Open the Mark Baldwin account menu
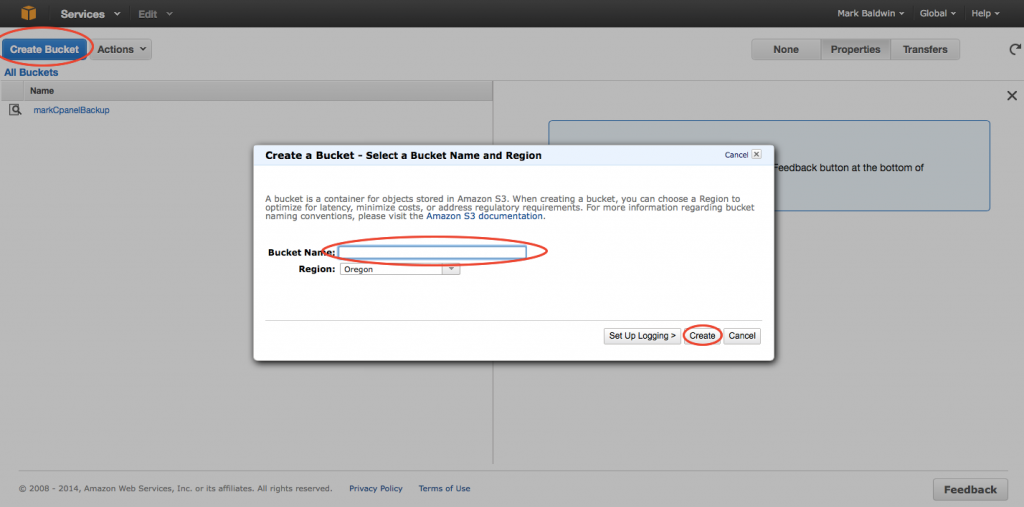The height and width of the screenshot is (507, 1024). click(871, 13)
